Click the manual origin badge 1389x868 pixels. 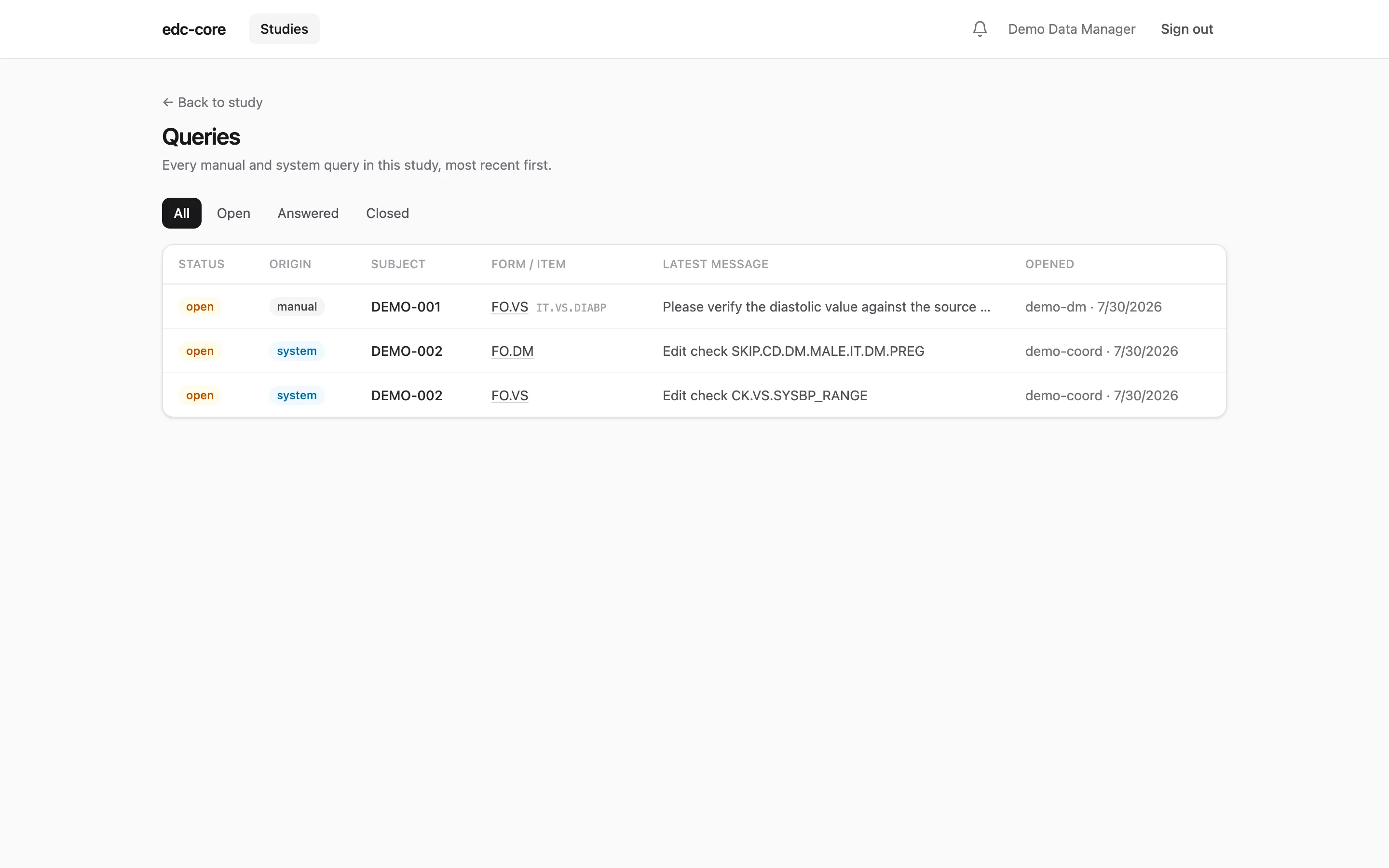(297, 307)
